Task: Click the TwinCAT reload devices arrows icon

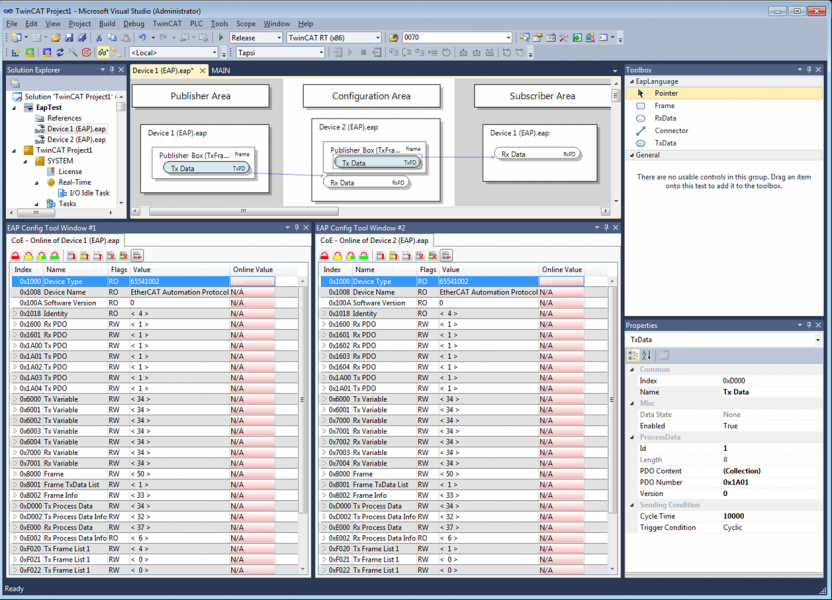Action: tap(60, 53)
